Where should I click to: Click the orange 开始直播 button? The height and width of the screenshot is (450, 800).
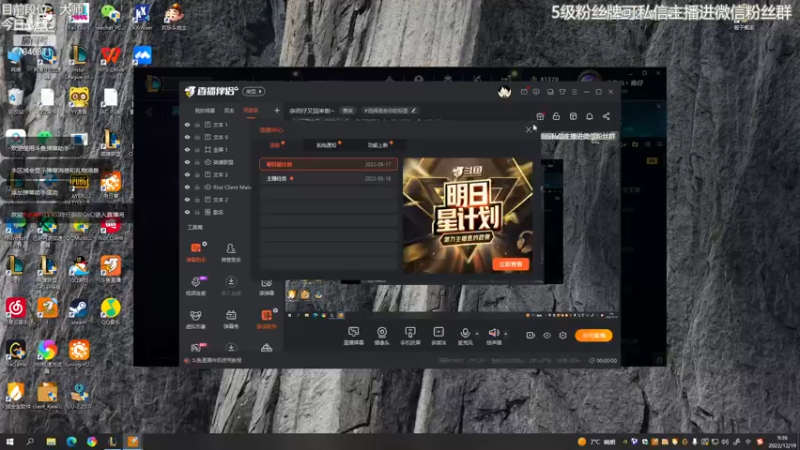click(594, 335)
